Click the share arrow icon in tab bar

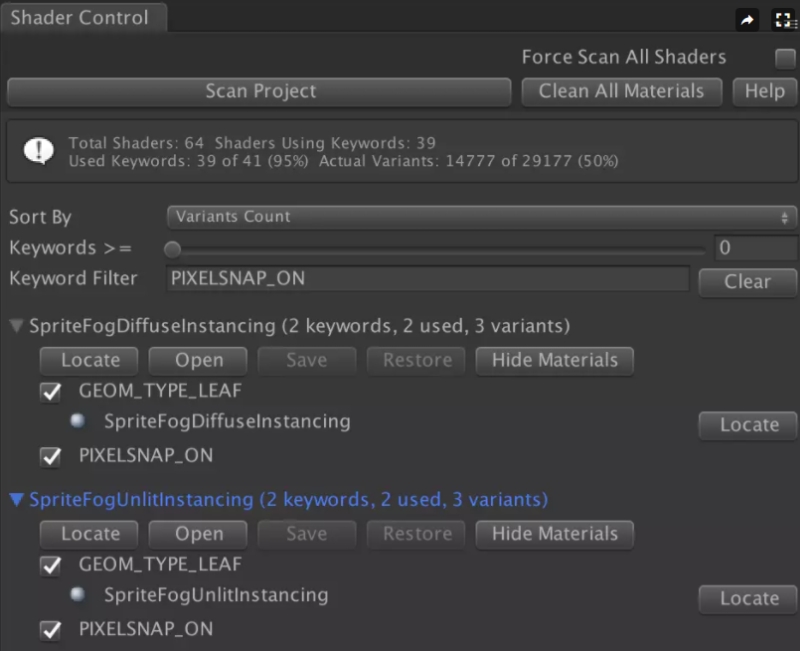point(747,20)
